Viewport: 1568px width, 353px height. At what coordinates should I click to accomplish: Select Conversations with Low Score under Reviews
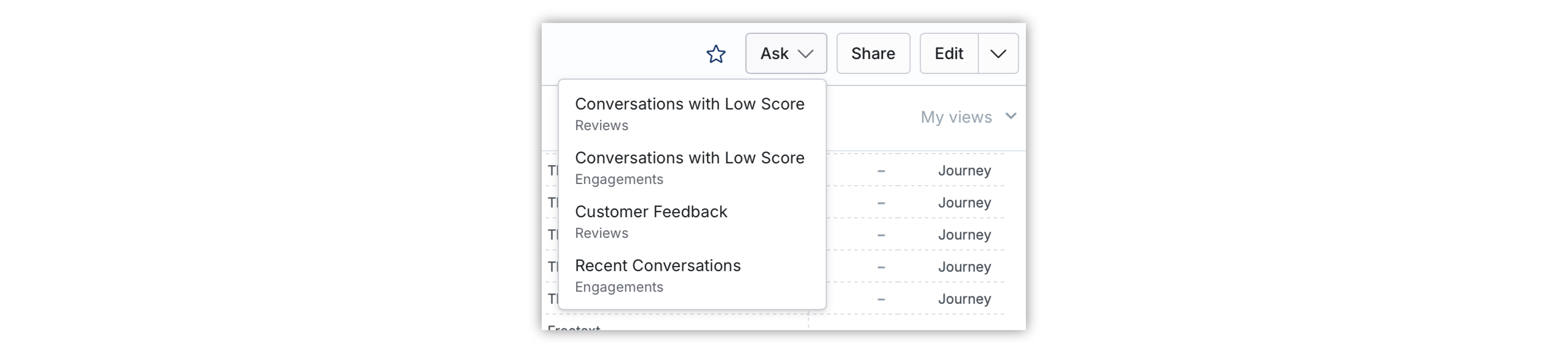click(691, 113)
